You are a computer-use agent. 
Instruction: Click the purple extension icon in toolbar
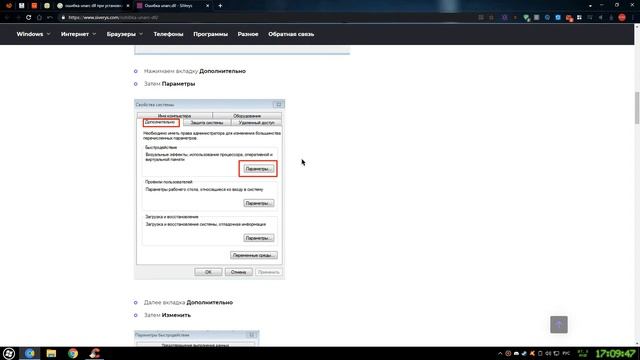(x=505, y=18)
